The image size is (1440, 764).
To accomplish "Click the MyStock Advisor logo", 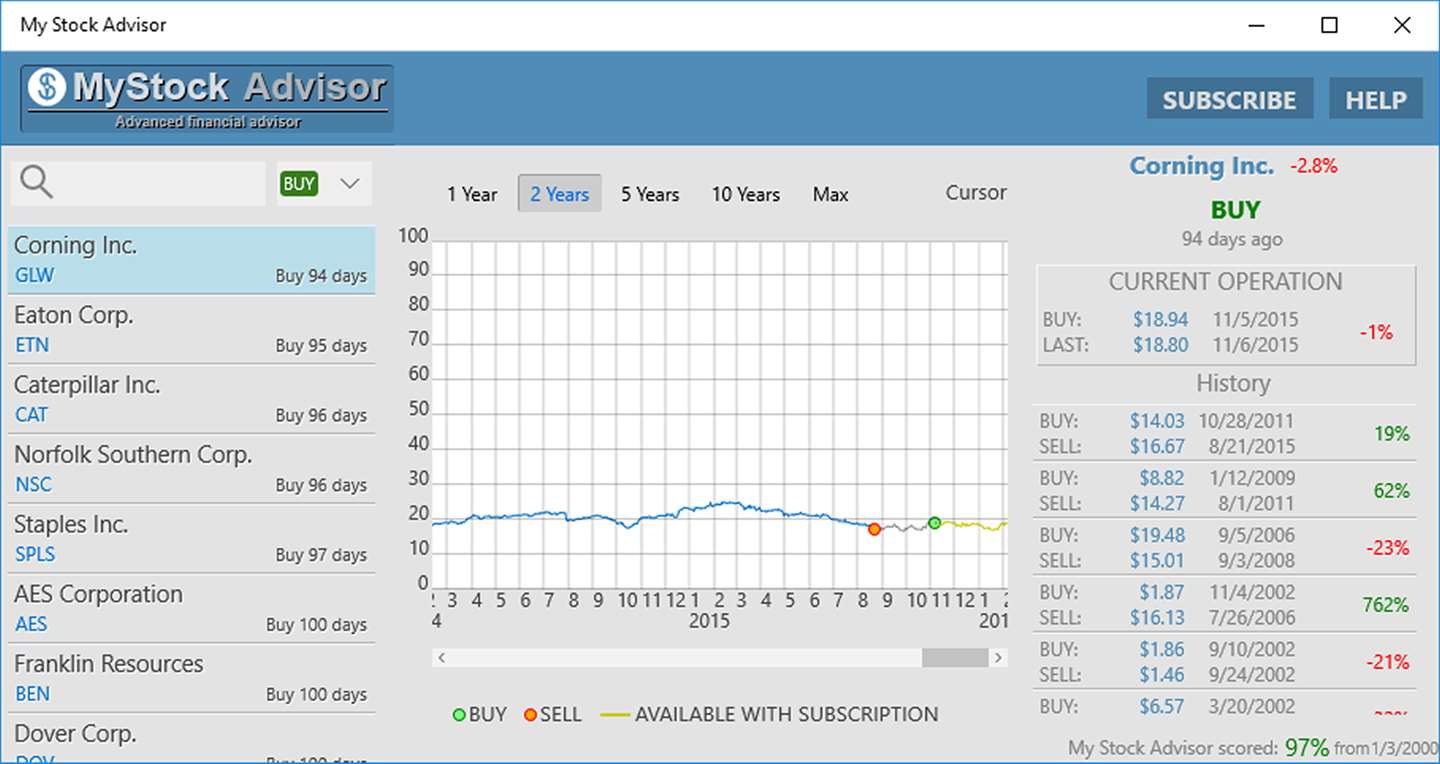I will tap(207, 98).
